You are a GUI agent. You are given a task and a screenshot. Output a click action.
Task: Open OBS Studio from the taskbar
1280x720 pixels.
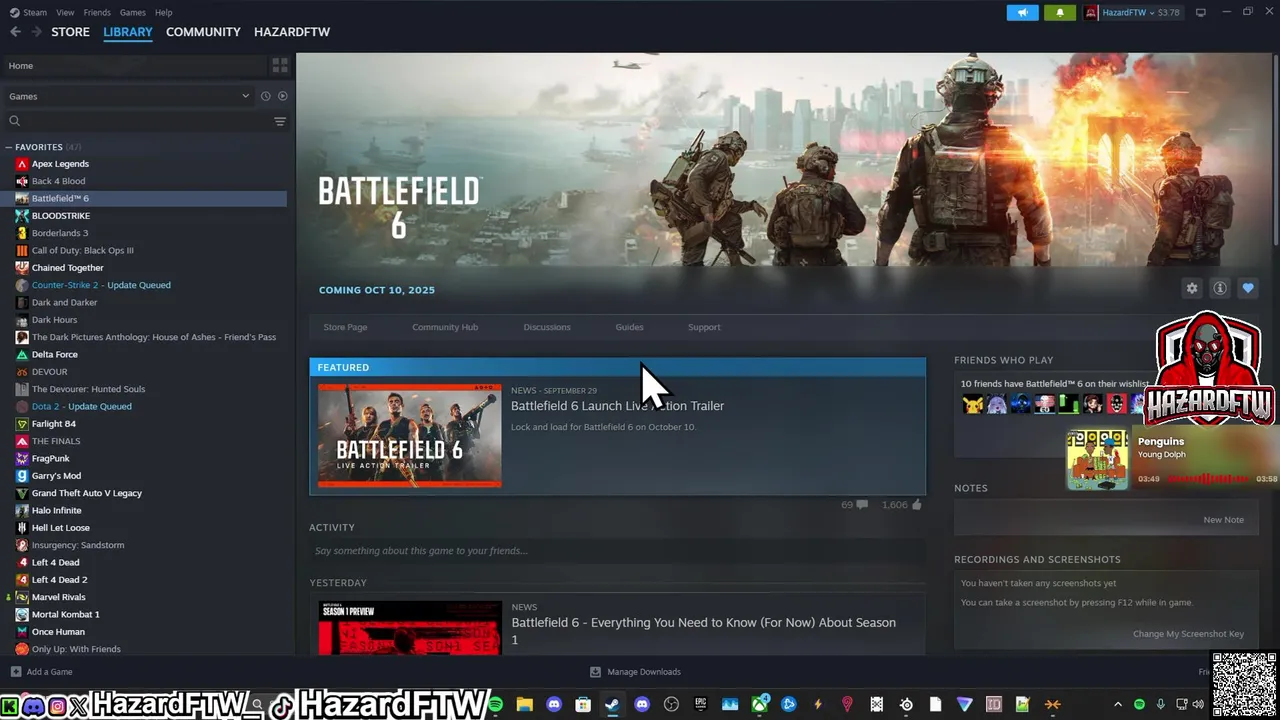(671, 705)
